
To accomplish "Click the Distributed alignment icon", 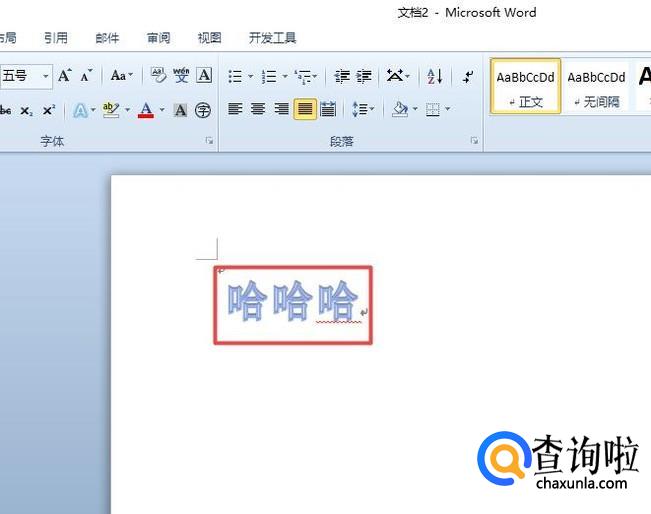I will tap(328, 109).
